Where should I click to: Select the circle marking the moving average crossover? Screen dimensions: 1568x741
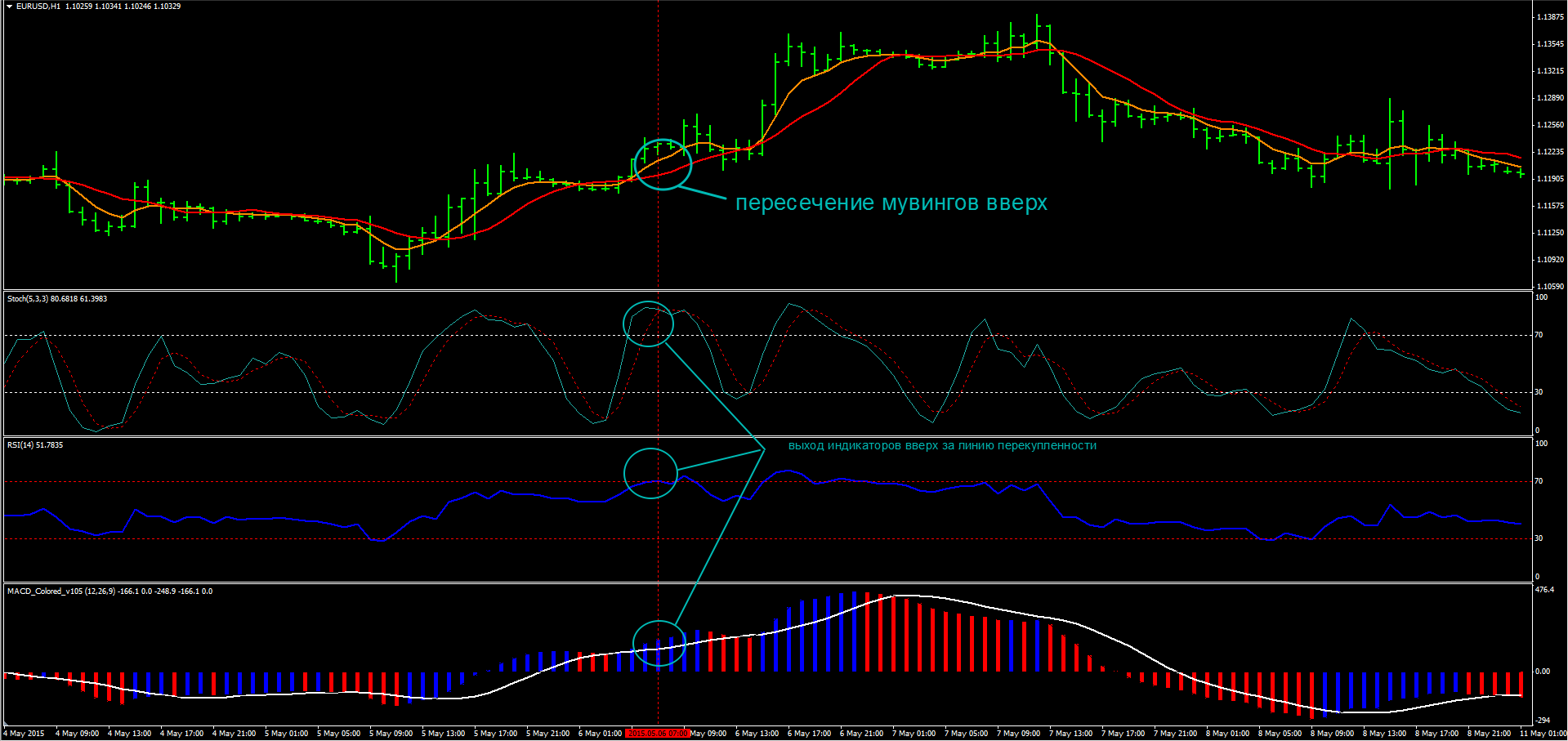click(663, 164)
